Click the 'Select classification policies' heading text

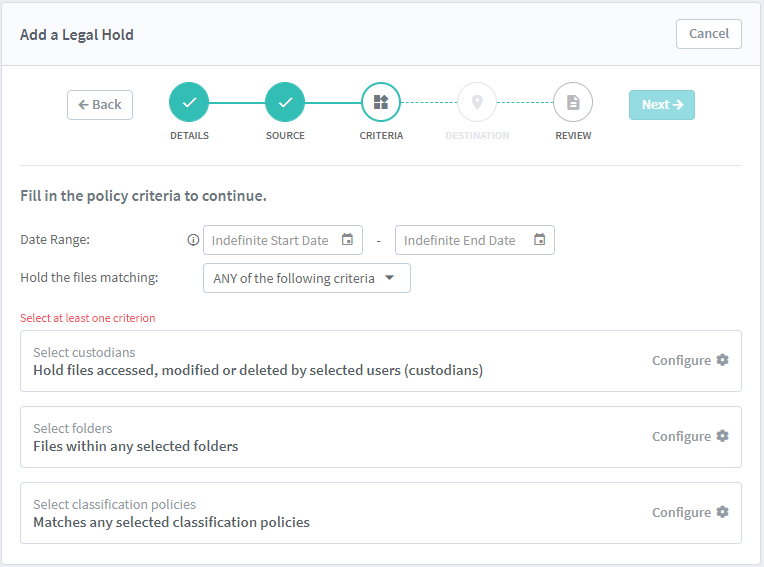tap(115, 504)
